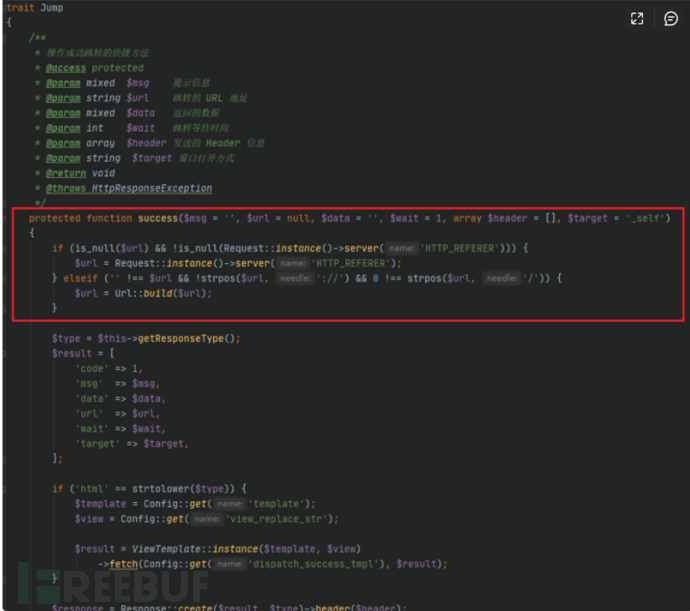Click the '$result = [' line
Screen dimensions: 690x611
point(83,353)
